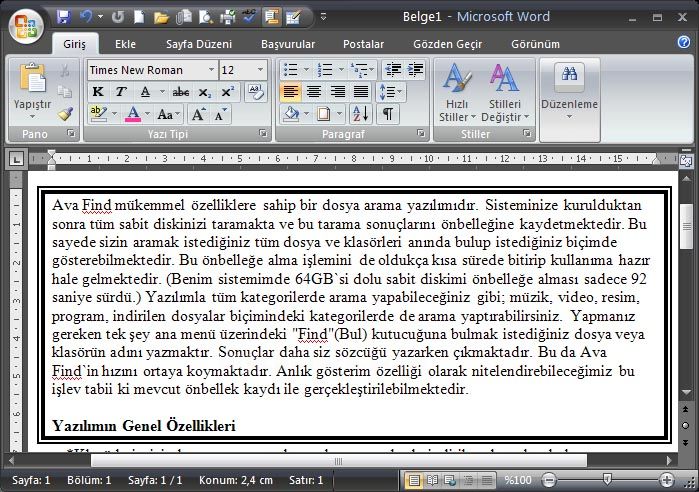Image resolution: width=699 pixels, height=492 pixels.
Task: Click the zoom out minus button
Action: (x=549, y=480)
